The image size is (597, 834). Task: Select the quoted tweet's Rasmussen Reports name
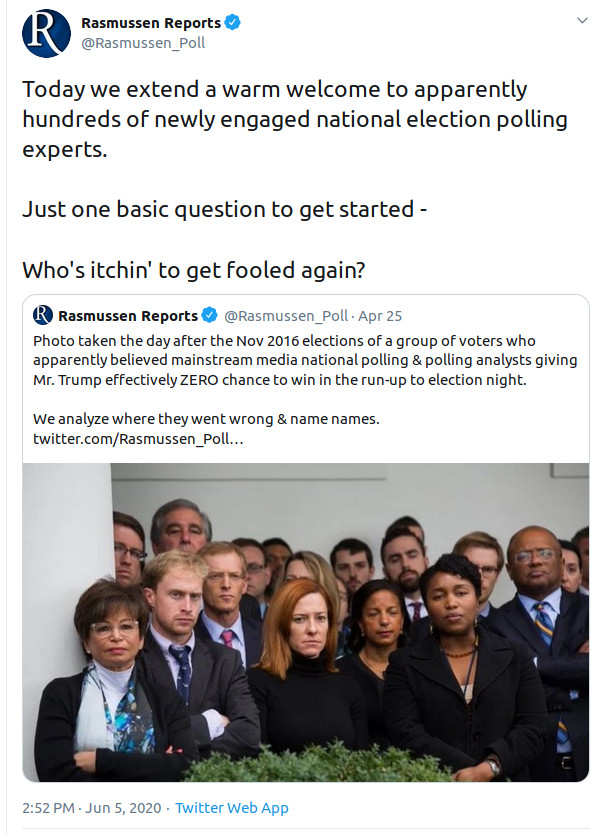(x=127, y=313)
